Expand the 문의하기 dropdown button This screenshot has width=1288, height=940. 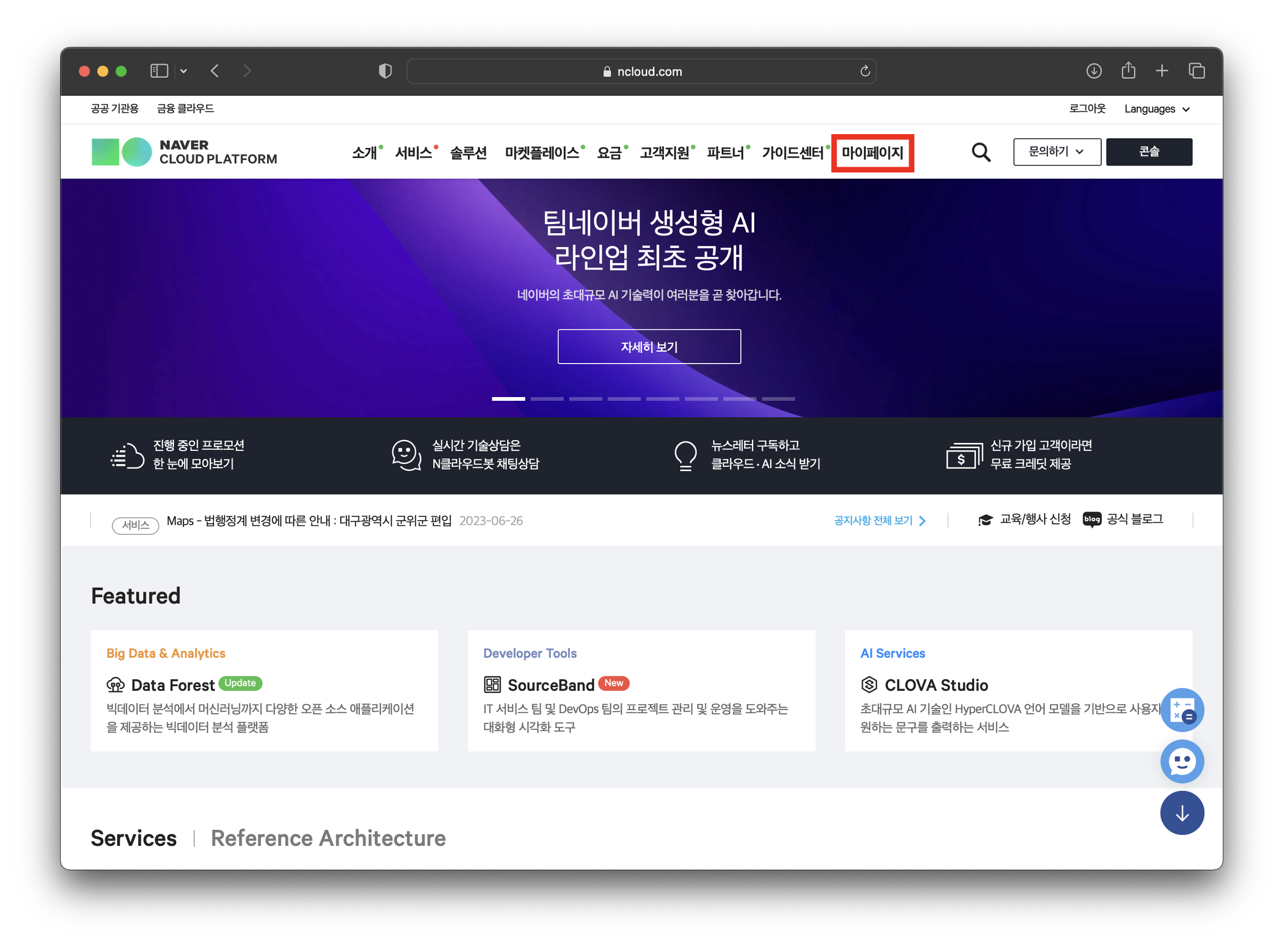point(1056,152)
